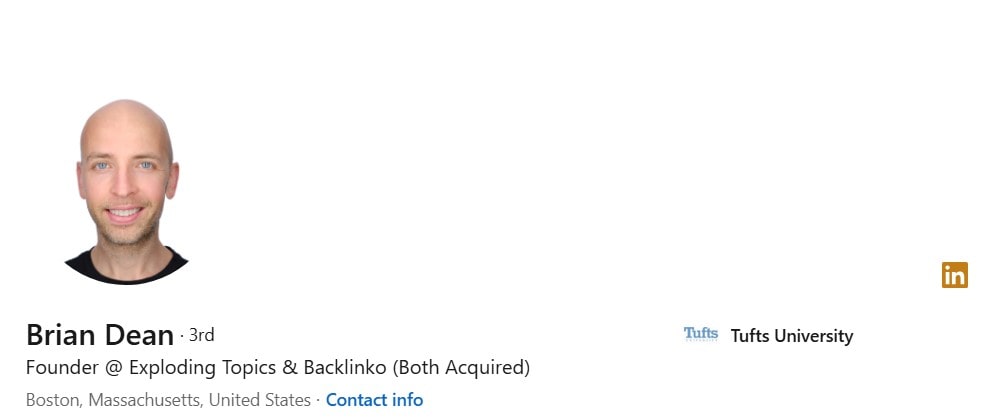Click United States in the location line
Screen dimensions: 1000x420
coord(260,400)
